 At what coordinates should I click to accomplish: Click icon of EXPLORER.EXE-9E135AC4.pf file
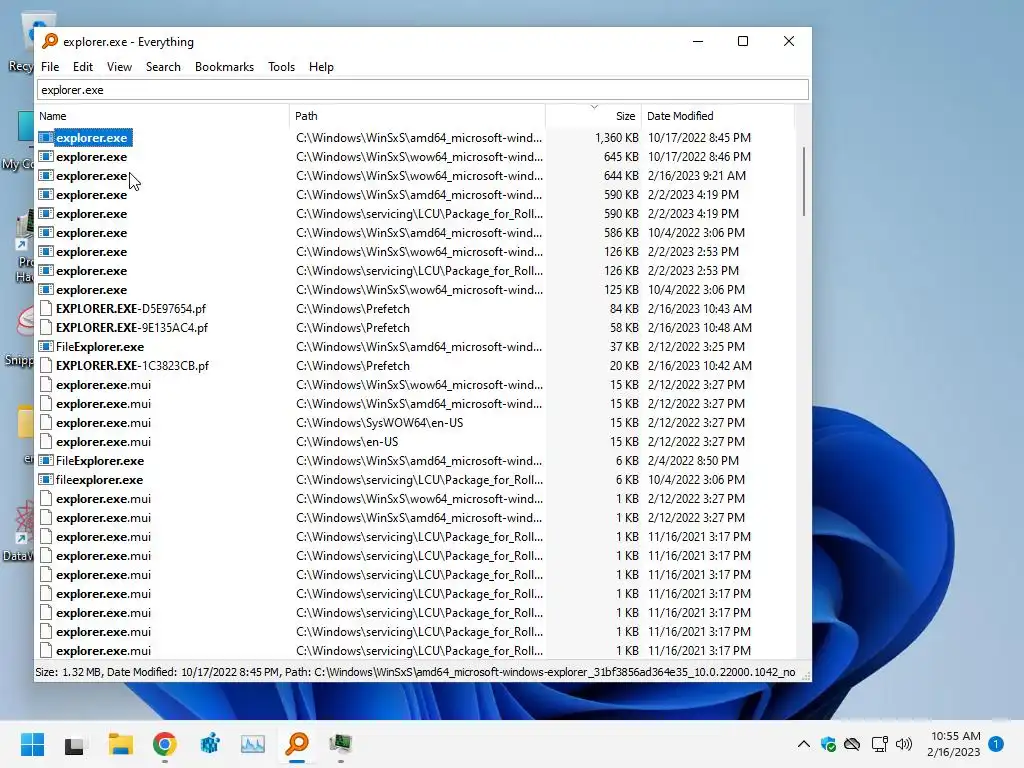pyautogui.click(x=46, y=328)
